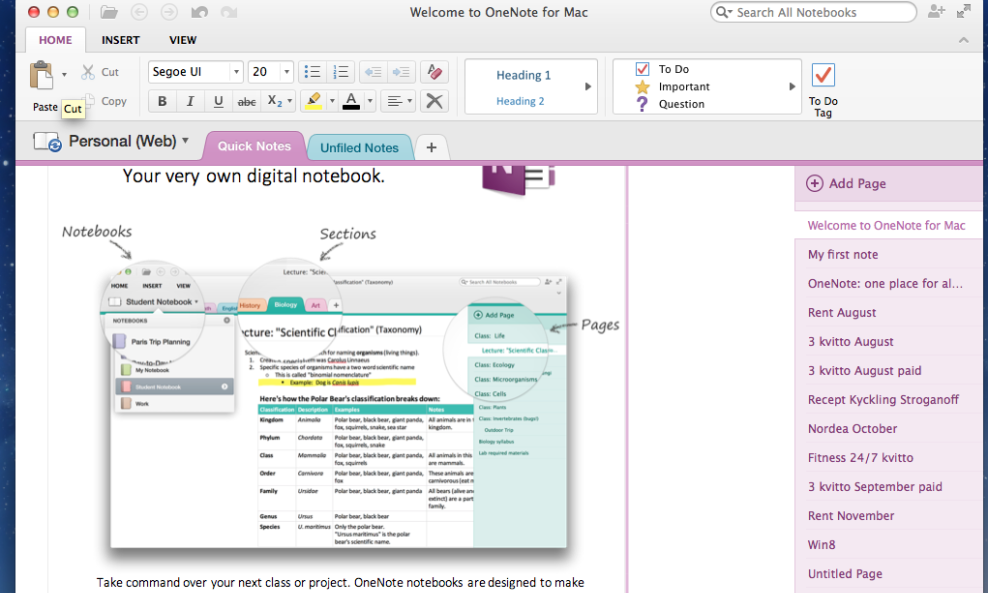The width and height of the screenshot is (988, 593).
Task: Click the clear formatting eraser icon
Action: (434, 72)
